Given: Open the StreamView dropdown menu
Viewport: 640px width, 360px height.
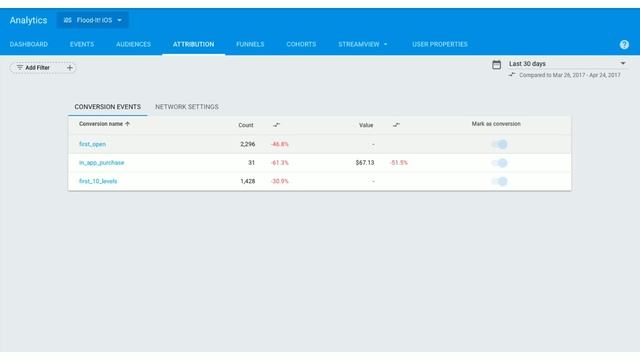Looking at the screenshot, I should point(362,44).
